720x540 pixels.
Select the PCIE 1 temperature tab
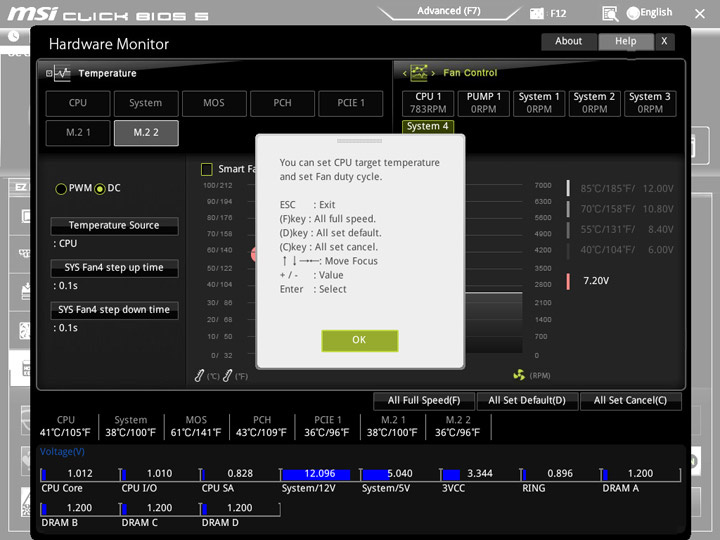click(350, 103)
